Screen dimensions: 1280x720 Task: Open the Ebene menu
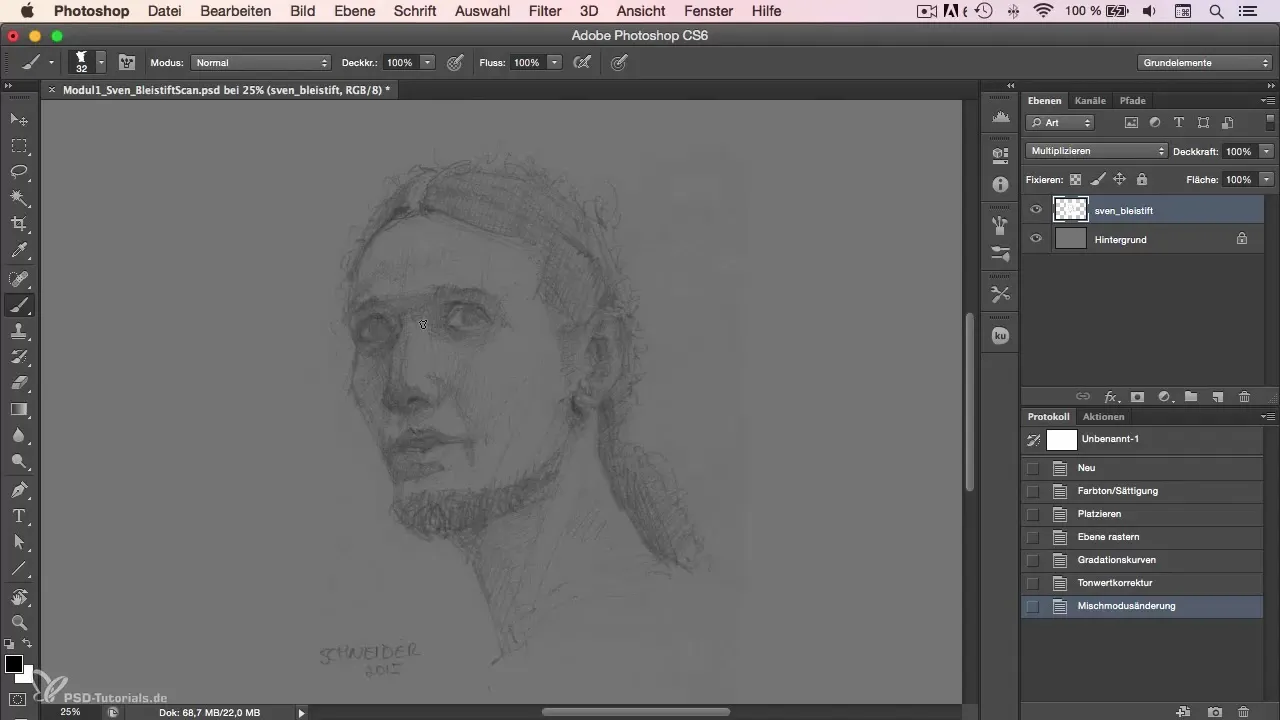tap(355, 11)
